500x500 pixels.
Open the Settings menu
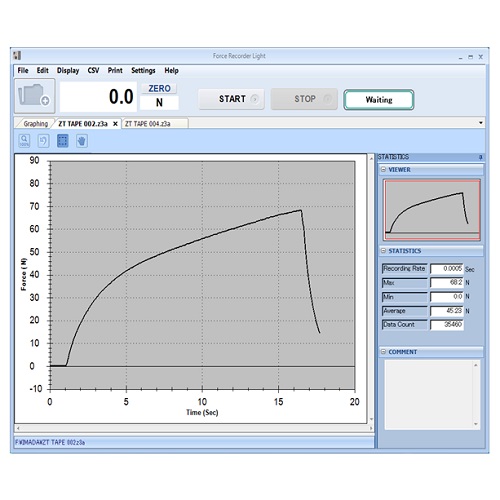[143, 70]
